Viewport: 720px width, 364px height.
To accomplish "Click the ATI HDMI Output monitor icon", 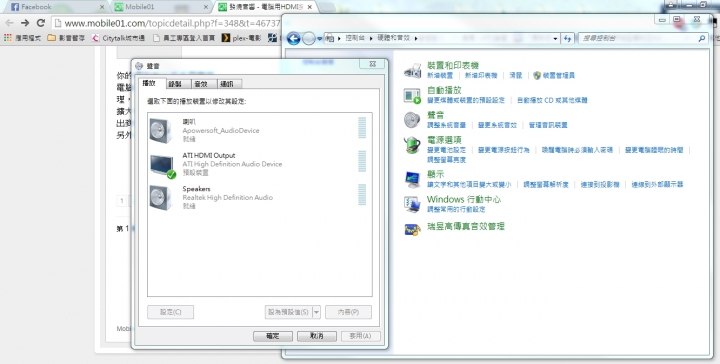I will point(163,165).
